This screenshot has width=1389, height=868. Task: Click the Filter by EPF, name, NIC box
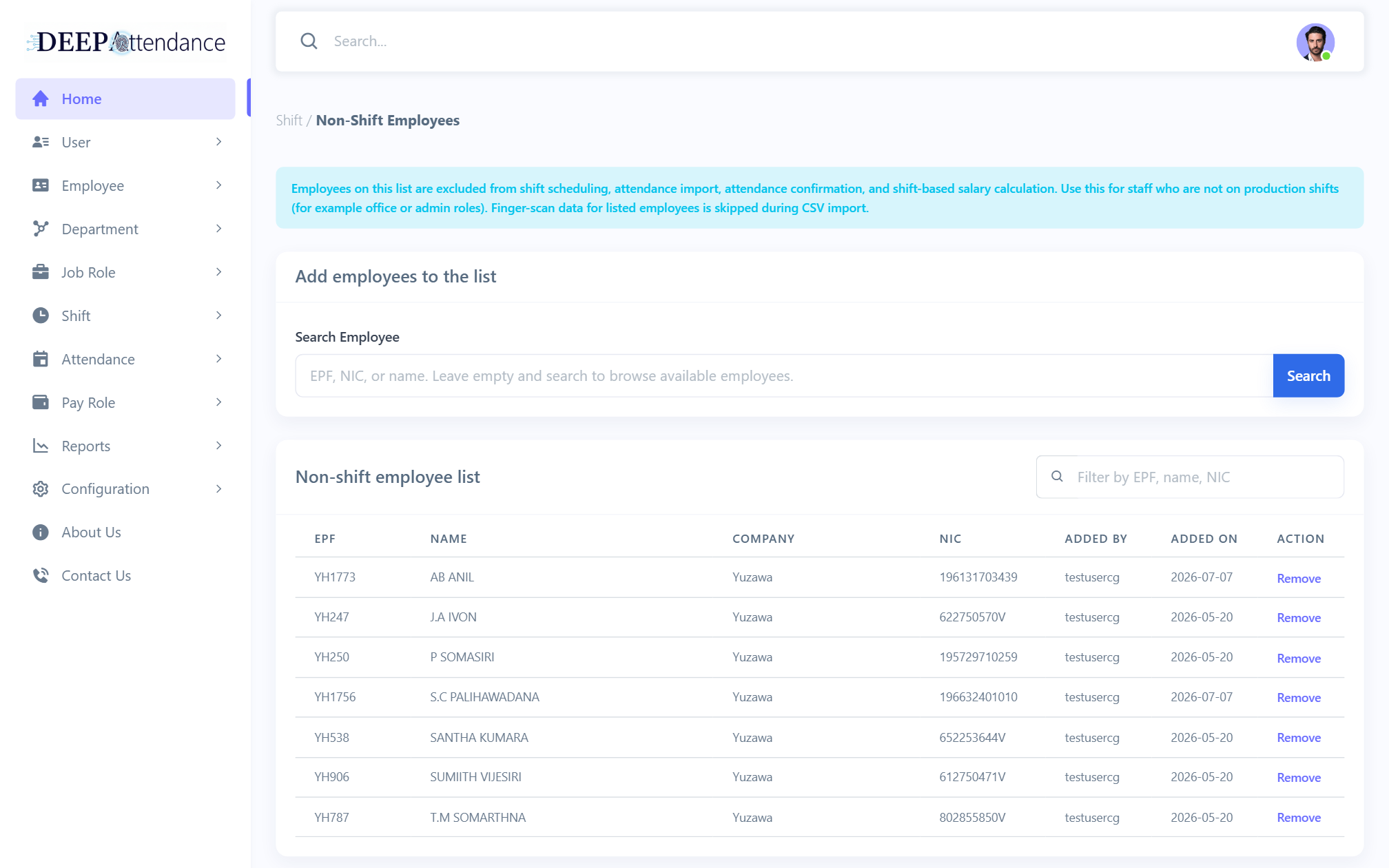[1190, 477]
